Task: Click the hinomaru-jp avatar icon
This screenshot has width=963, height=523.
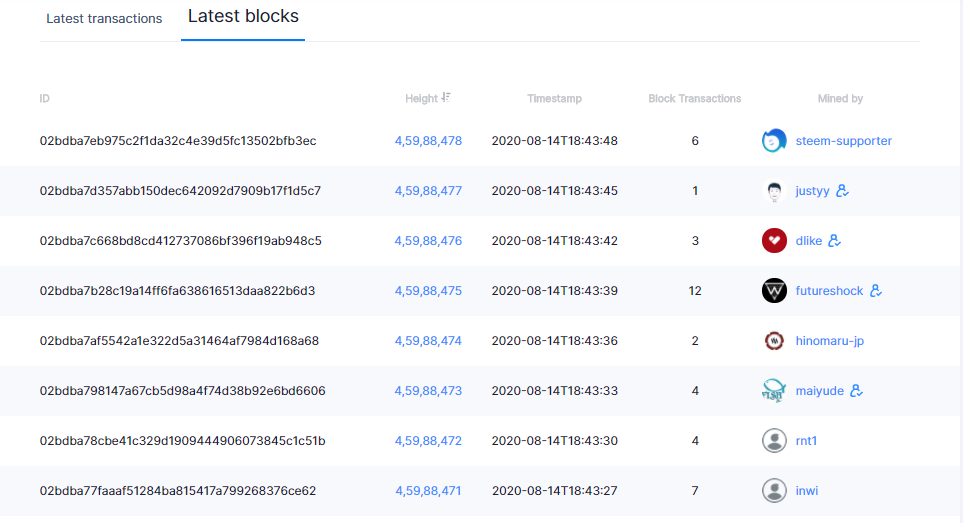Action: [x=774, y=341]
